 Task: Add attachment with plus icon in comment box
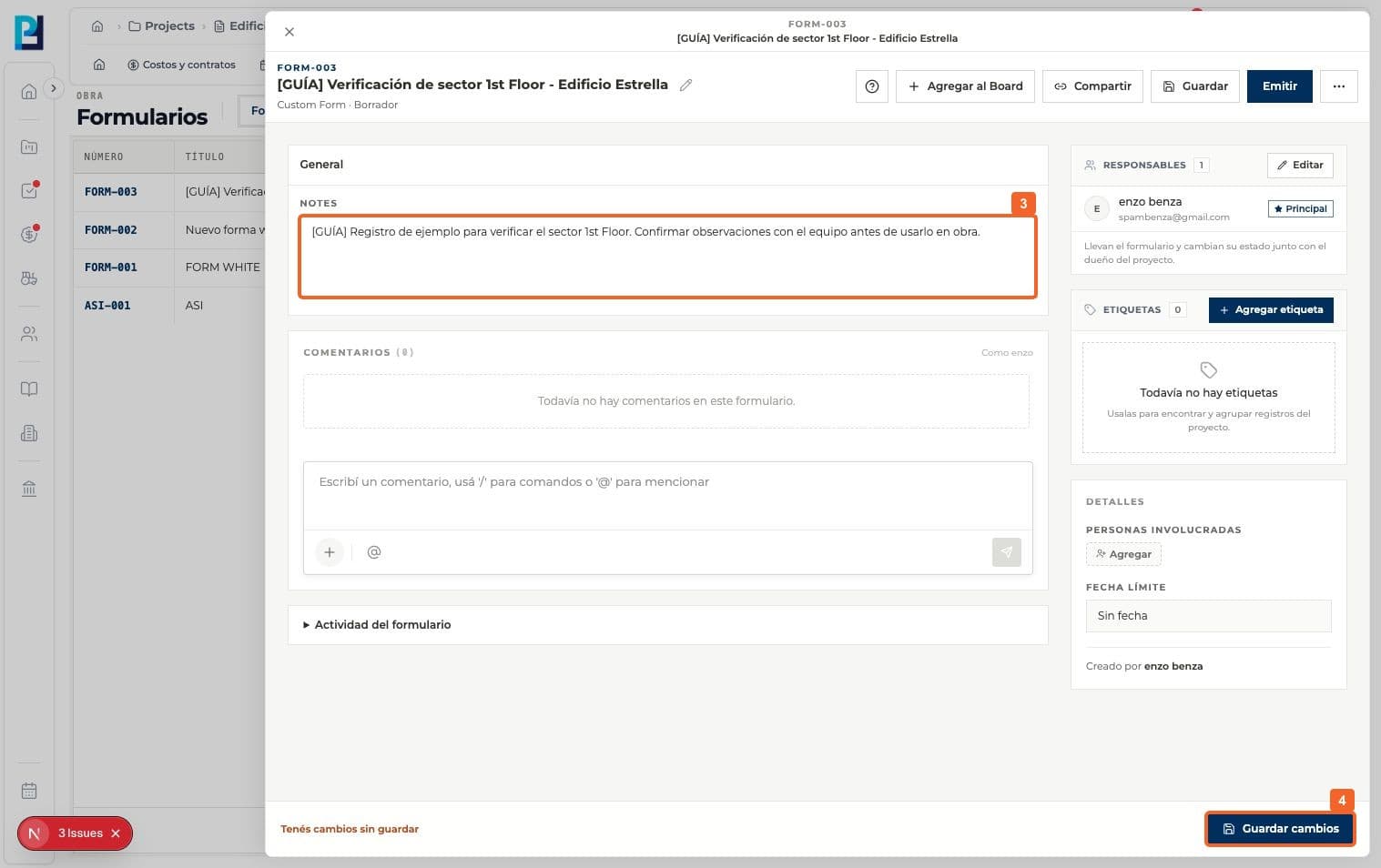(x=330, y=552)
